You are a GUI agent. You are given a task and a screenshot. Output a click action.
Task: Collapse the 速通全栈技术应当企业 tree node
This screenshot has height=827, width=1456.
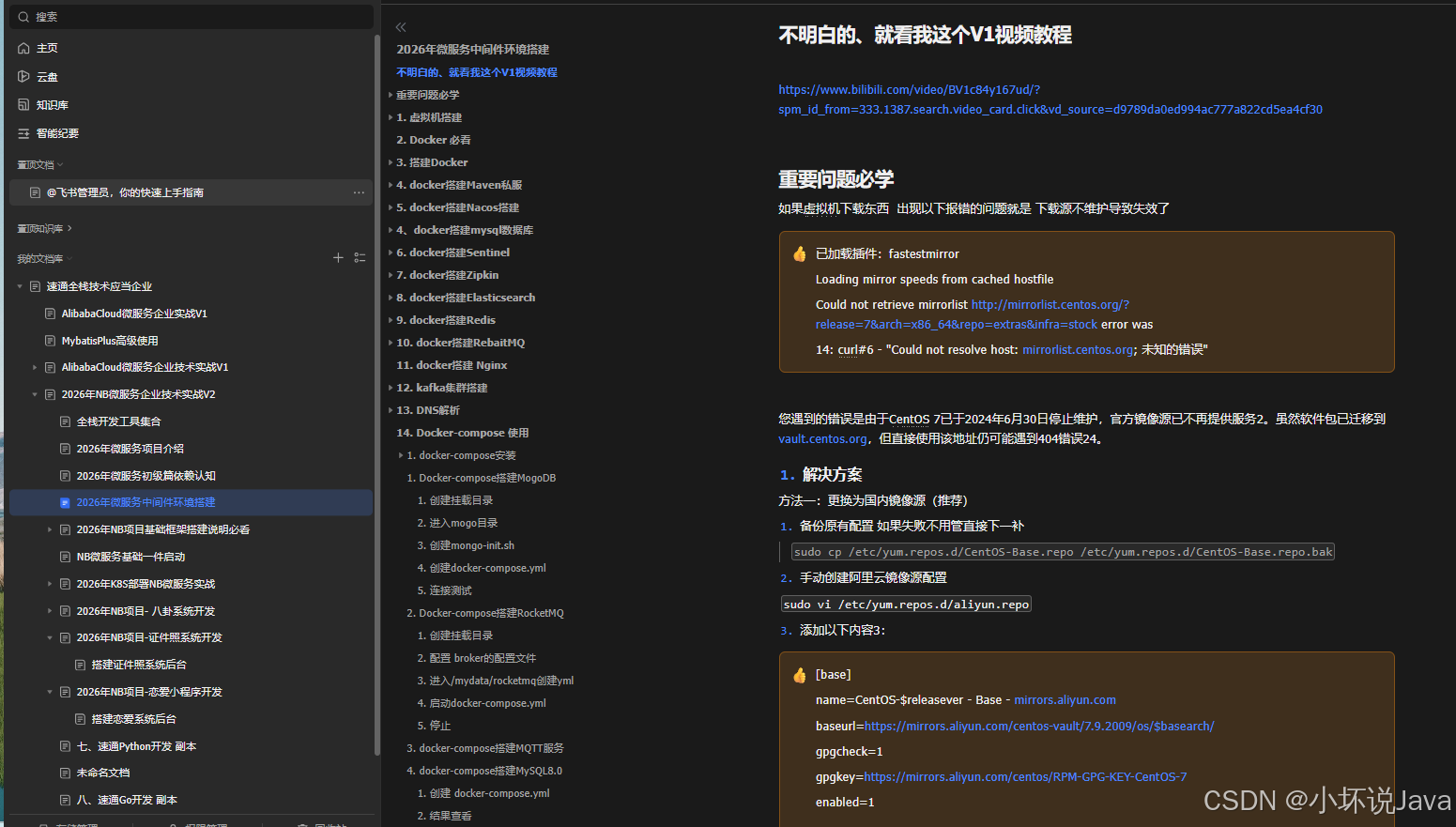pyautogui.click(x=20, y=286)
